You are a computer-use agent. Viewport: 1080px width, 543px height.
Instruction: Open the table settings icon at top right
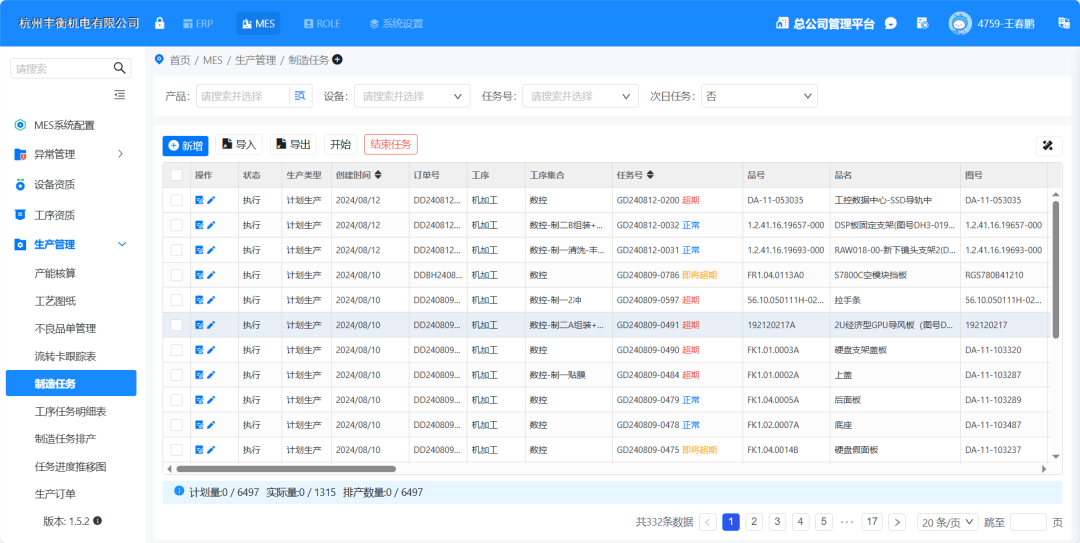(1048, 145)
